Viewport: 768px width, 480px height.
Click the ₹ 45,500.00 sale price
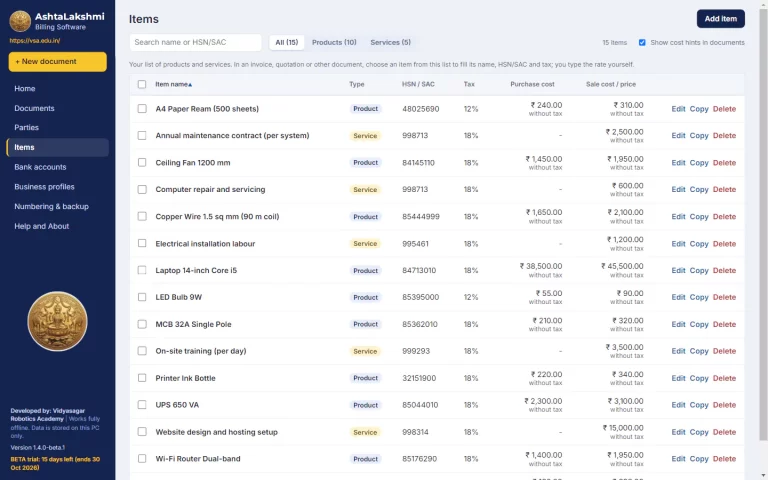(x=622, y=266)
